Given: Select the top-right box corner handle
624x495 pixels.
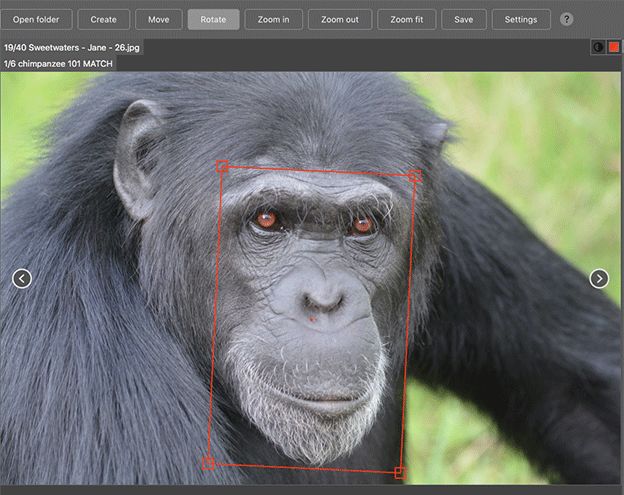Looking at the screenshot, I should (415, 176).
